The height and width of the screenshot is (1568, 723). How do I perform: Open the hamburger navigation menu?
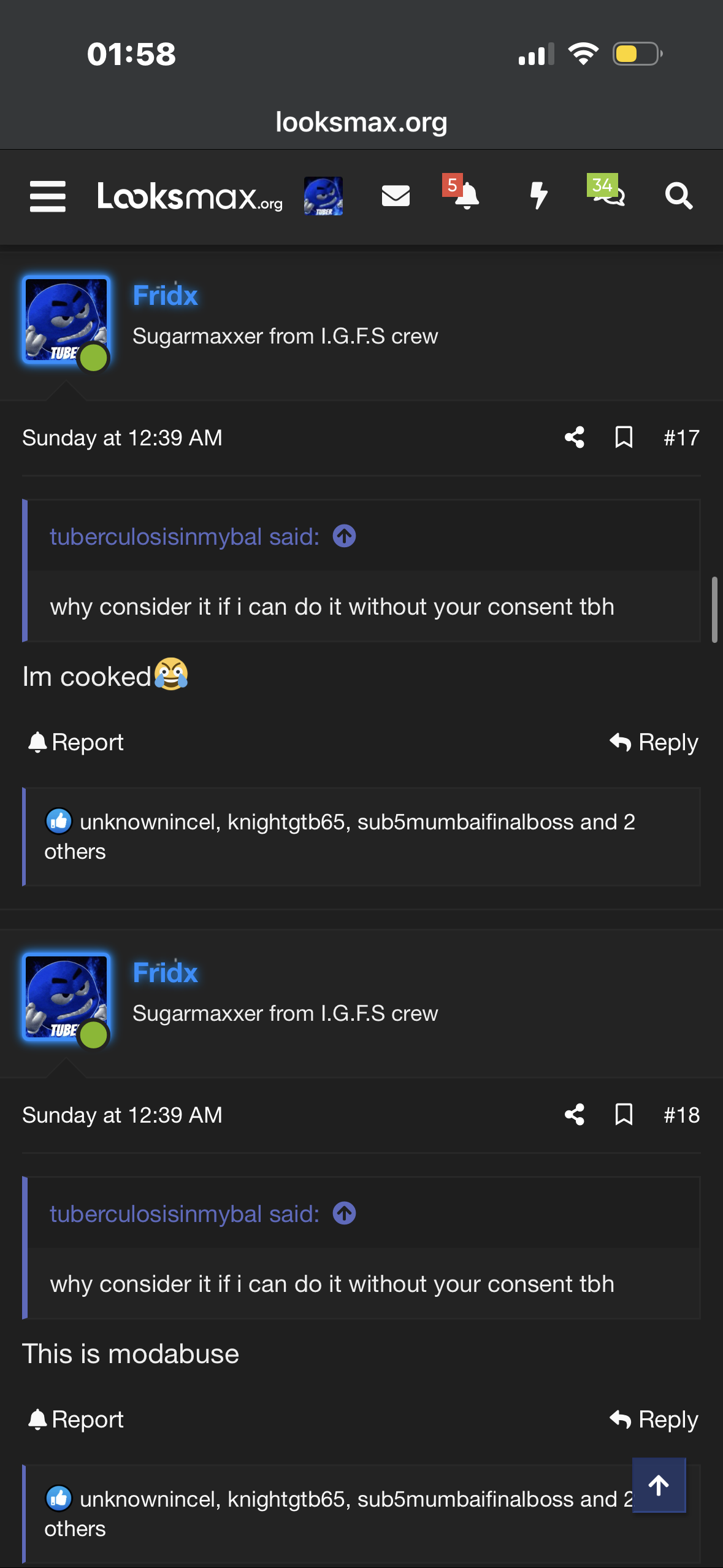click(x=48, y=196)
